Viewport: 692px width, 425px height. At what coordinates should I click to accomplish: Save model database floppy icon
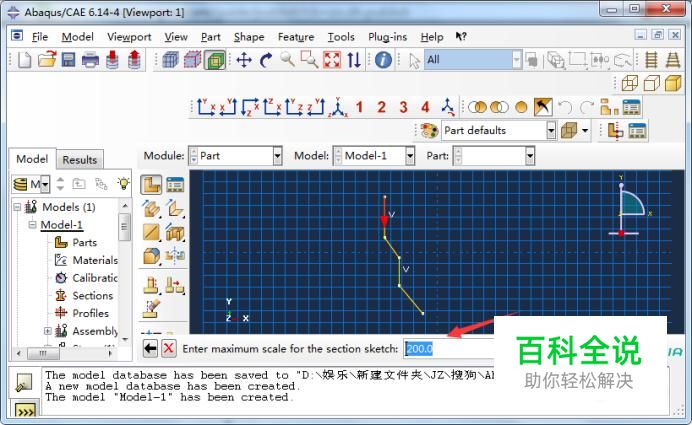point(68,60)
